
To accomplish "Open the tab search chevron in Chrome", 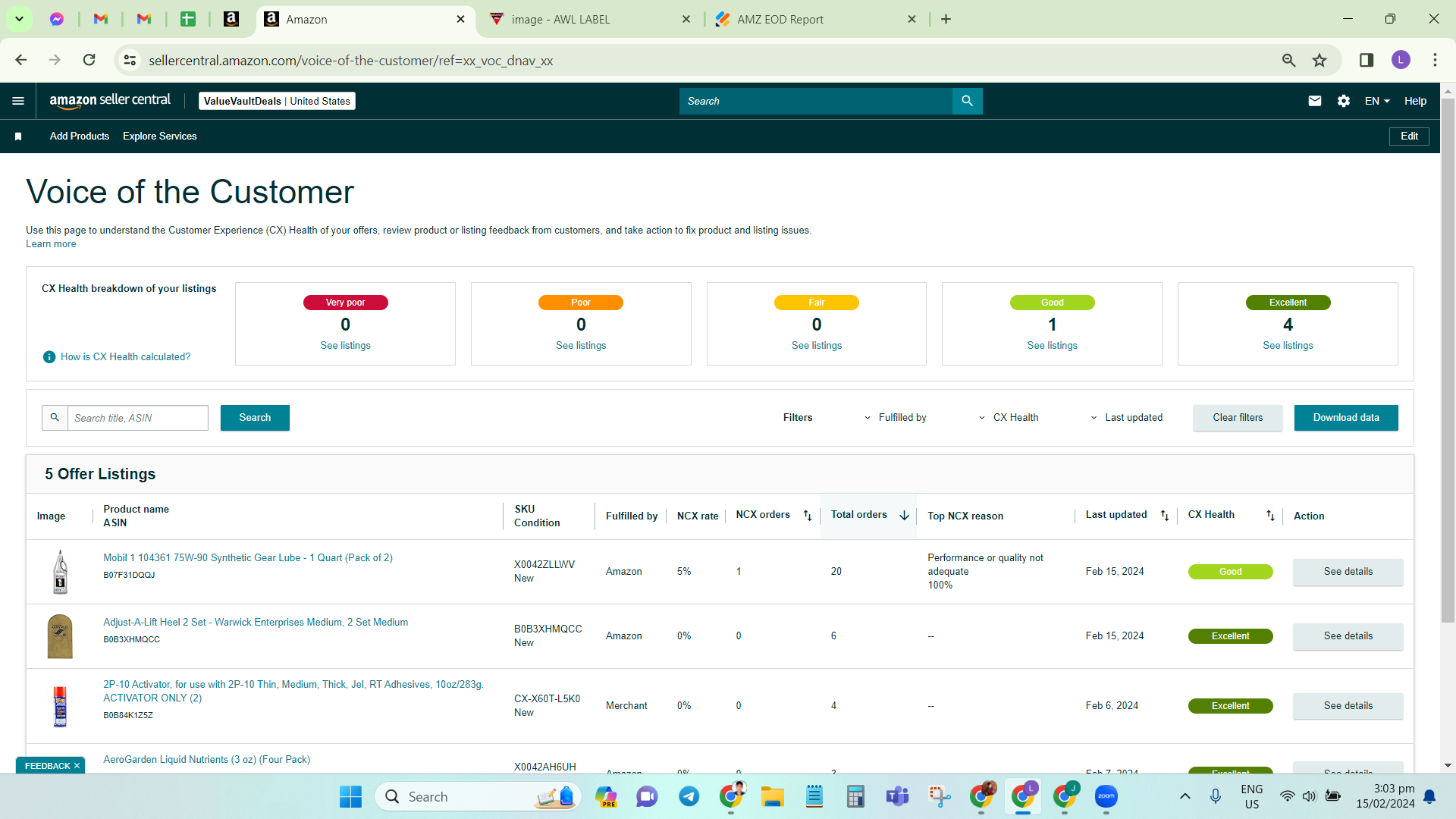I will pos(19,19).
